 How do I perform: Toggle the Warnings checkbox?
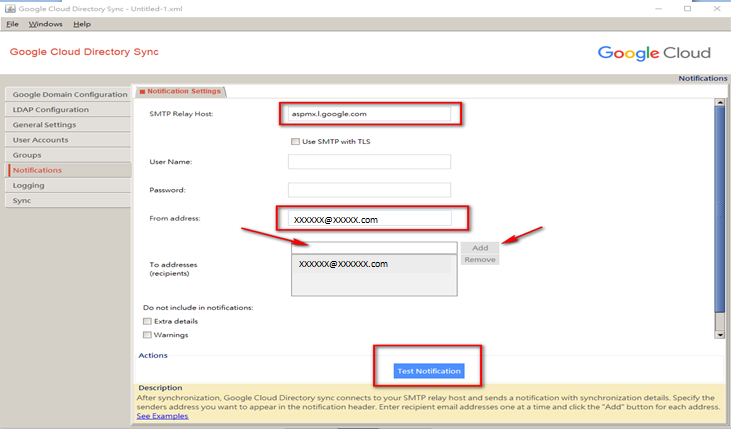click(148, 335)
